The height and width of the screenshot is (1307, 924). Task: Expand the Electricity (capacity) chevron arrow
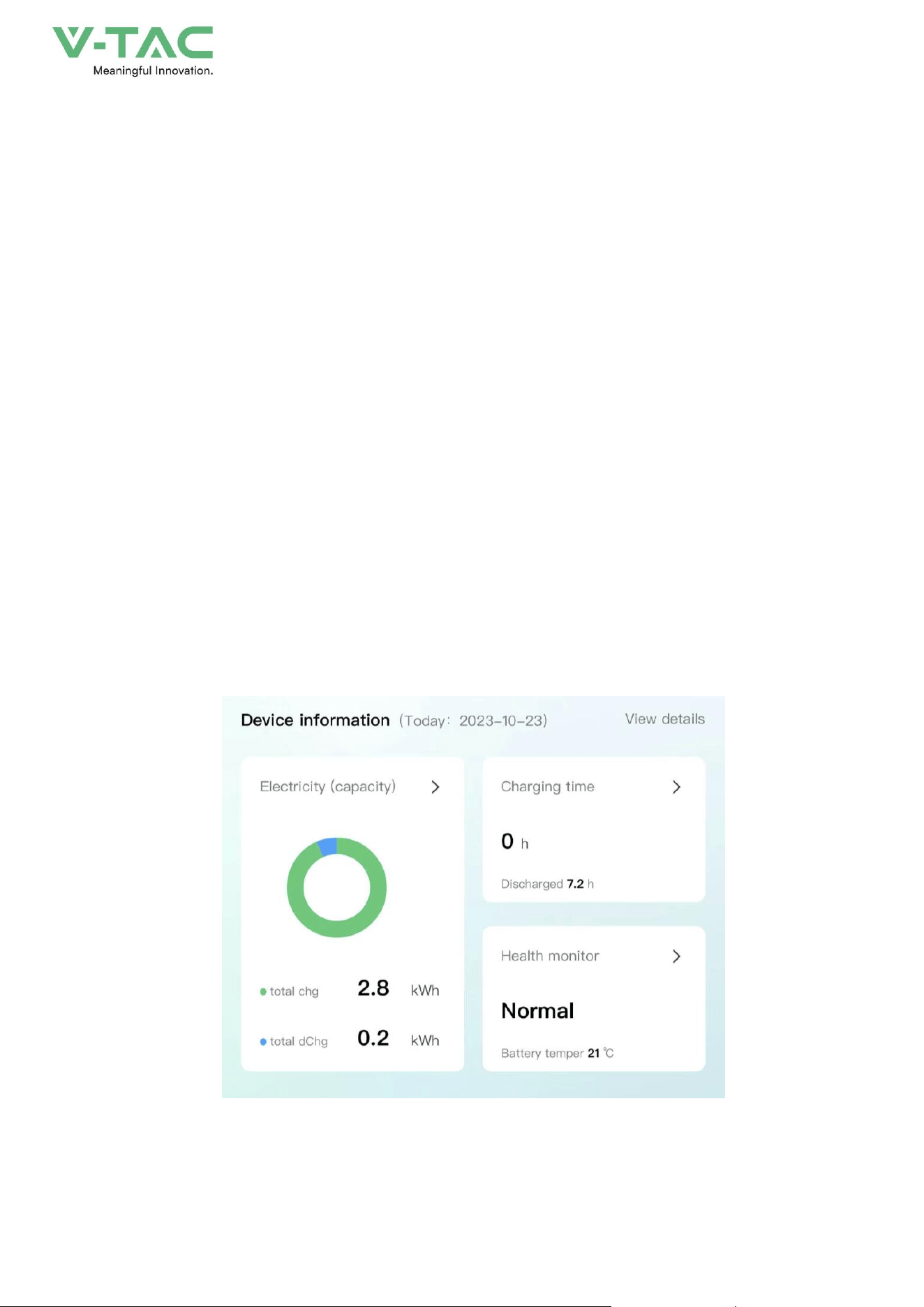(x=435, y=787)
